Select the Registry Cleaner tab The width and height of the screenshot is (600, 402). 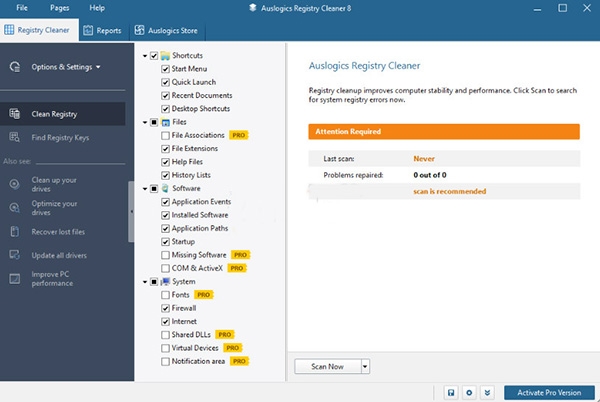tap(39, 30)
